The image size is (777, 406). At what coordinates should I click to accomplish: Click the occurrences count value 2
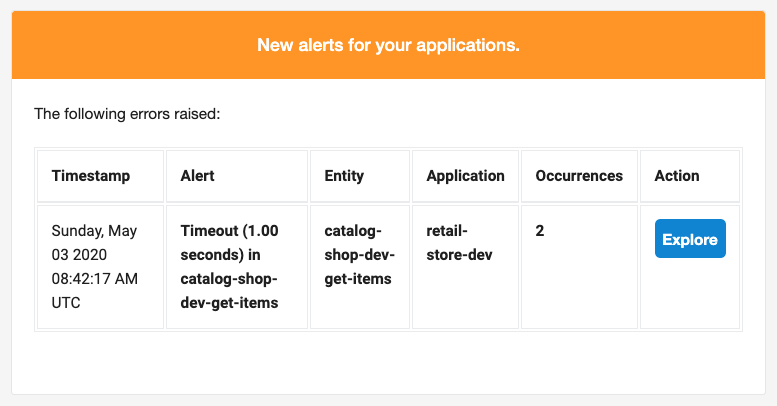pos(540,231)
